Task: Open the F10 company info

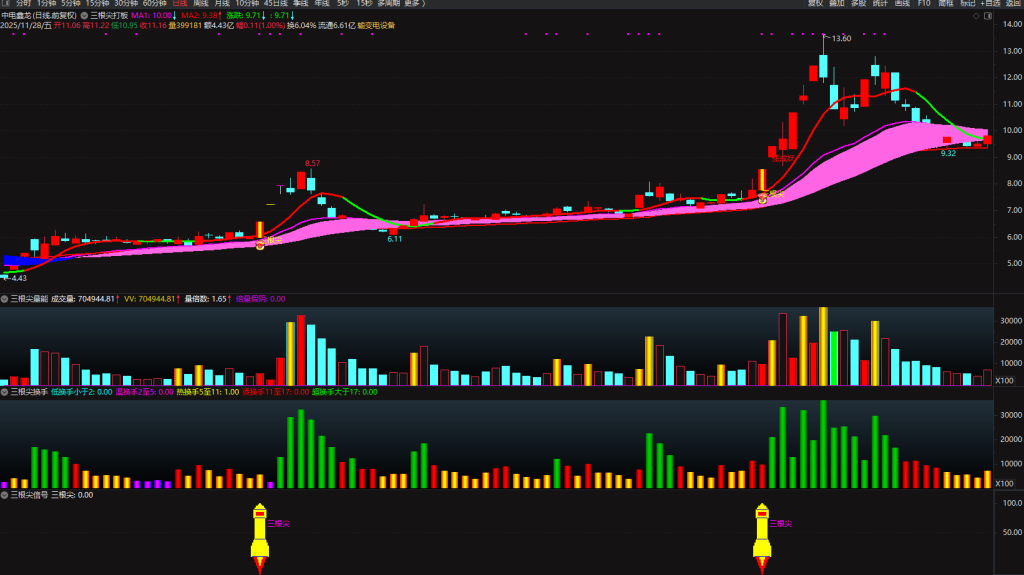Action: coord(924,4)
